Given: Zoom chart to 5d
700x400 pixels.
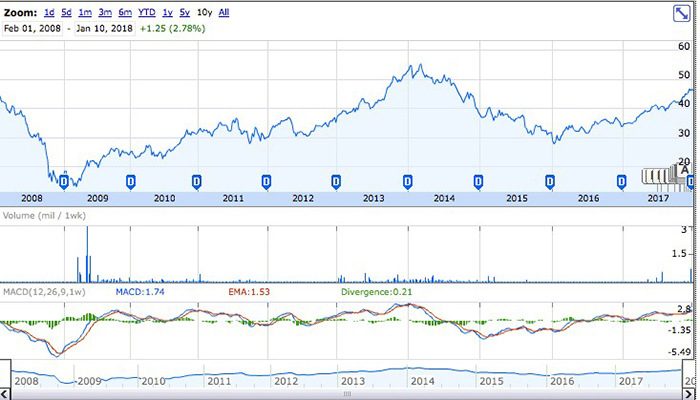Looking at the screenshot, I should point(66,12).
